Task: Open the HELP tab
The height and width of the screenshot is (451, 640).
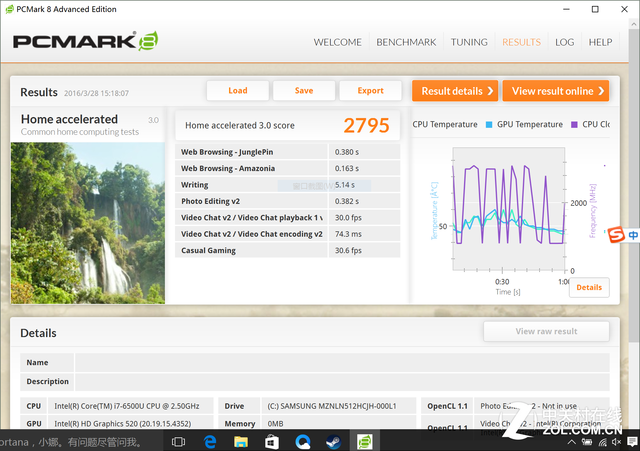Action: point(600,42)
